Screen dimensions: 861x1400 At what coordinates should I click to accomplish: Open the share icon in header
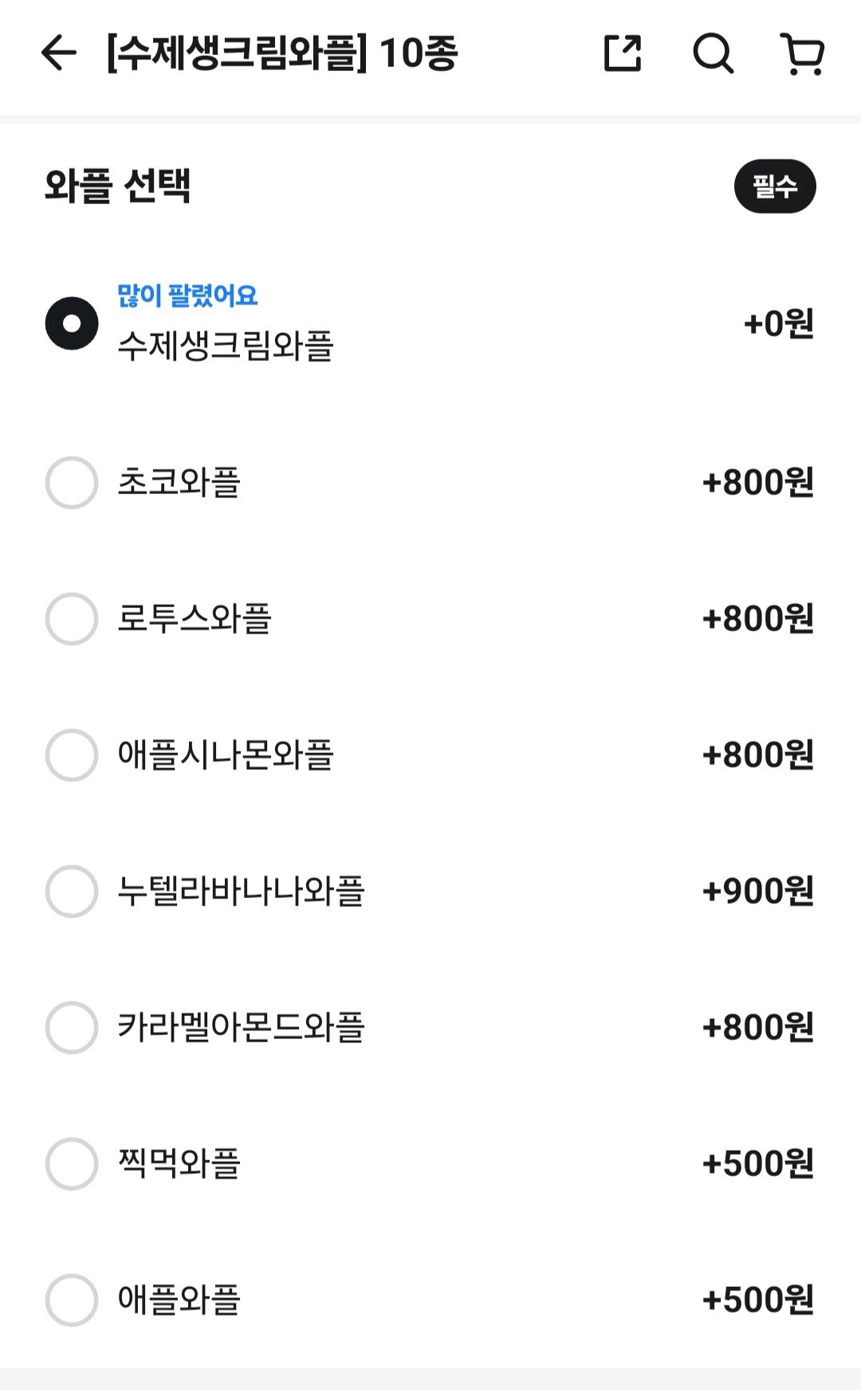[x=623, y=53]
